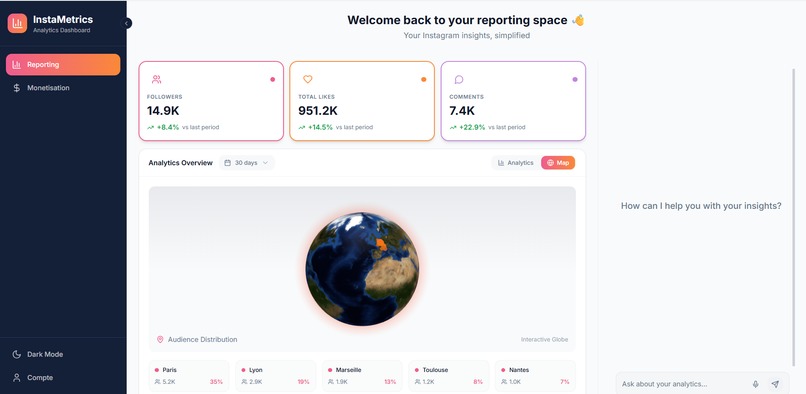Screen dimensions: 806x394
Task: Click the chart icon on Analytics tab
Action: pos(501,163)
